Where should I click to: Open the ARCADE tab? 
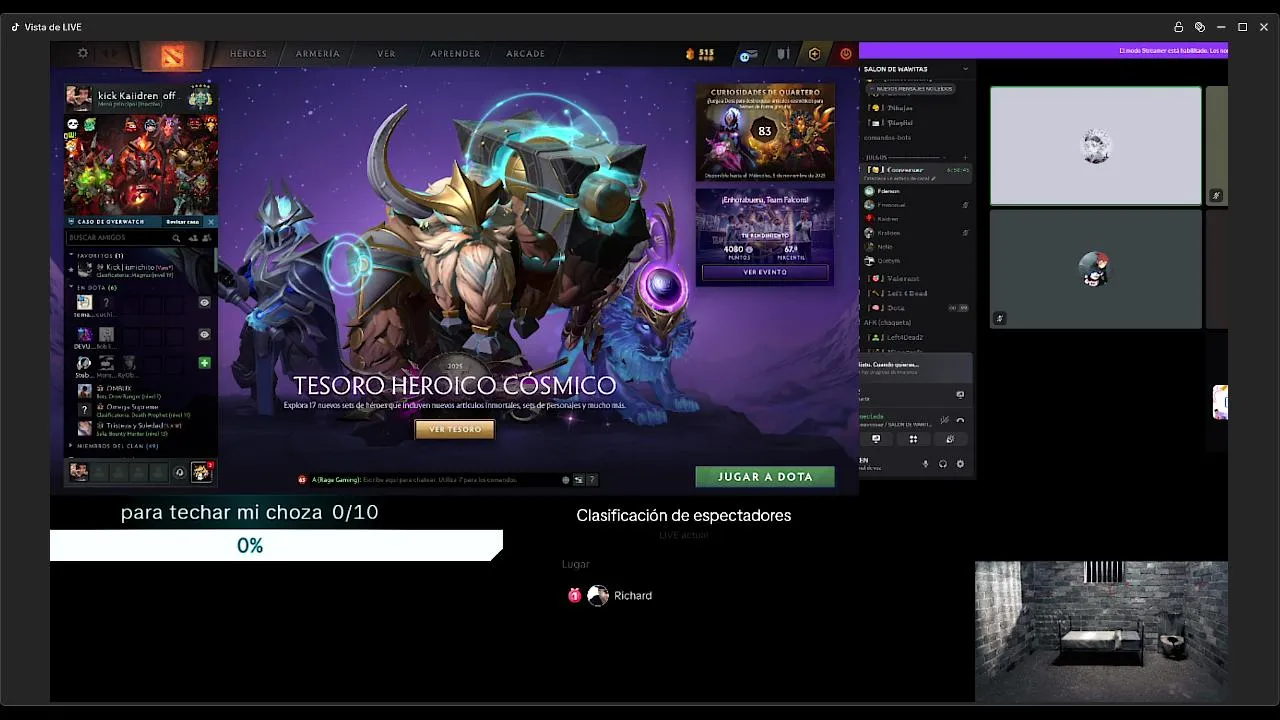525,54
